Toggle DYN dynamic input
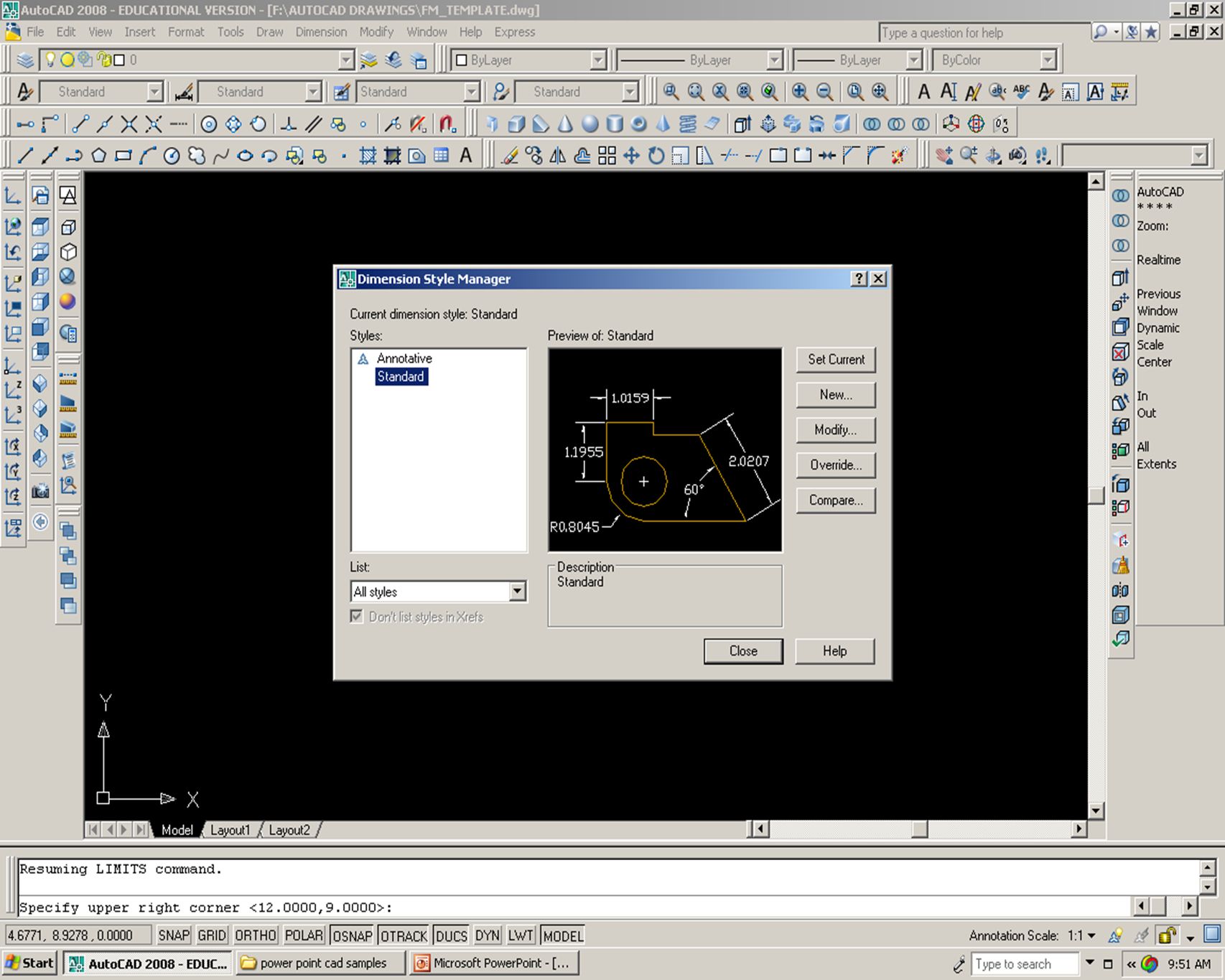1225x980 pixels. coord(487,935)
